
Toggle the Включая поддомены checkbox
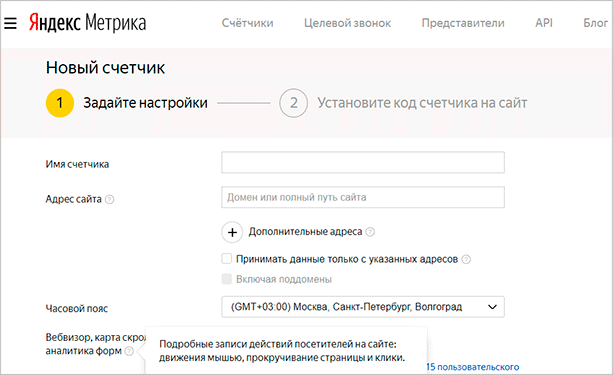click(x=227, y=279)
